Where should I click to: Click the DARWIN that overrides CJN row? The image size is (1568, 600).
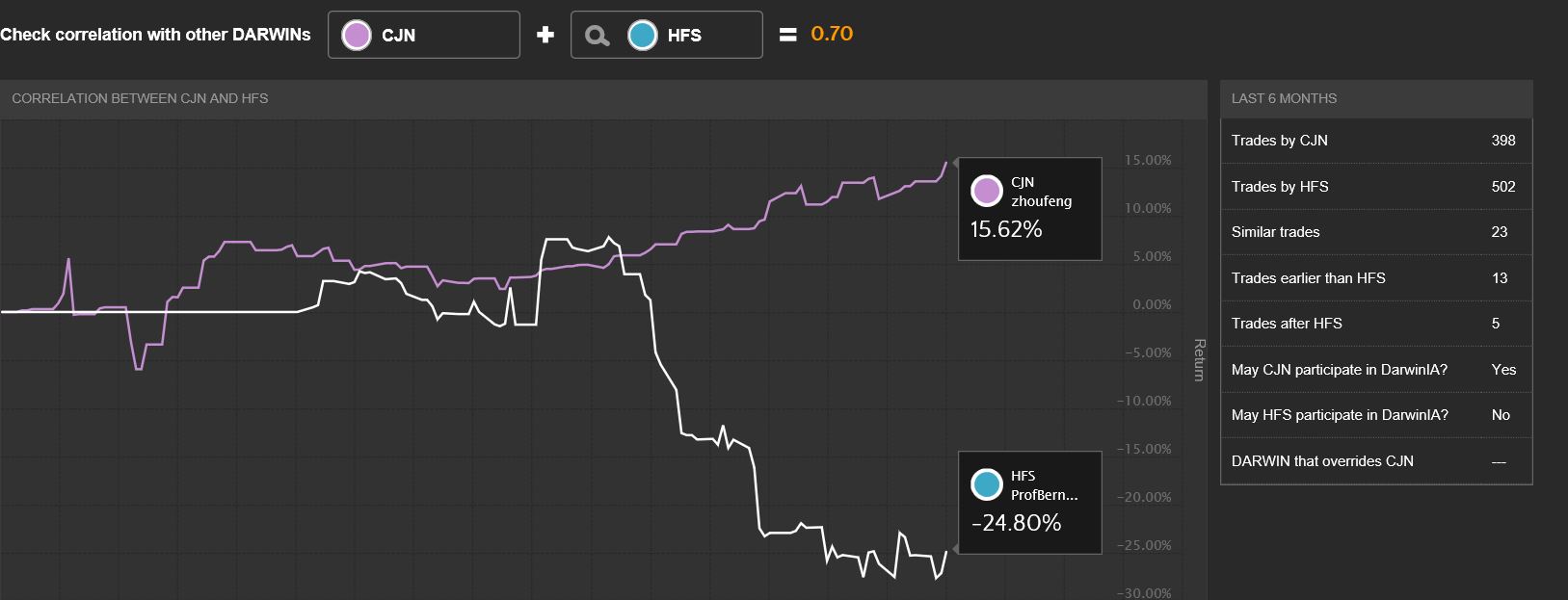point(1375,461)
